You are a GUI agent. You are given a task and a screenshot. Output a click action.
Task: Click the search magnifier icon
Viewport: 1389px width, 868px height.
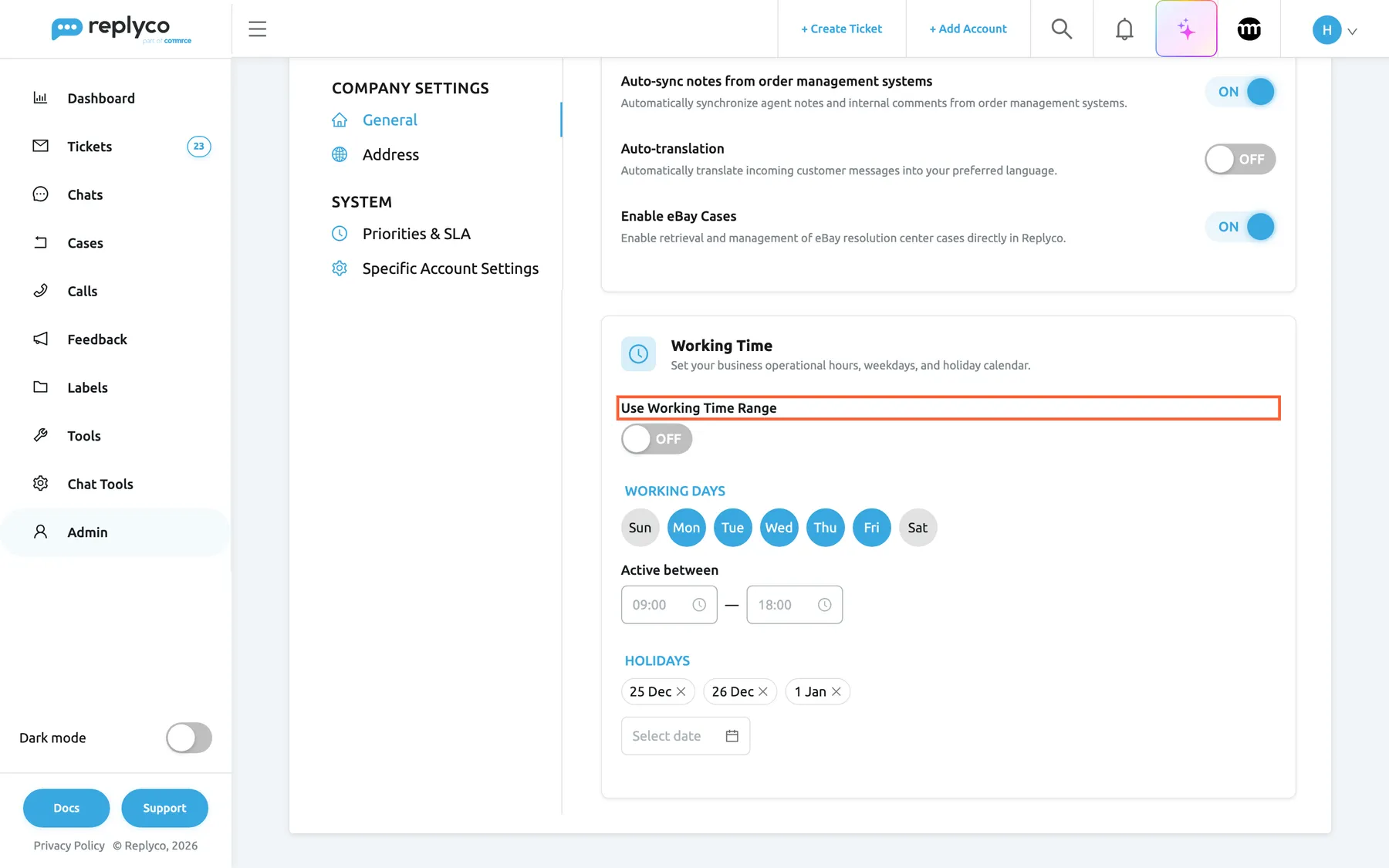pos(1062,29)
